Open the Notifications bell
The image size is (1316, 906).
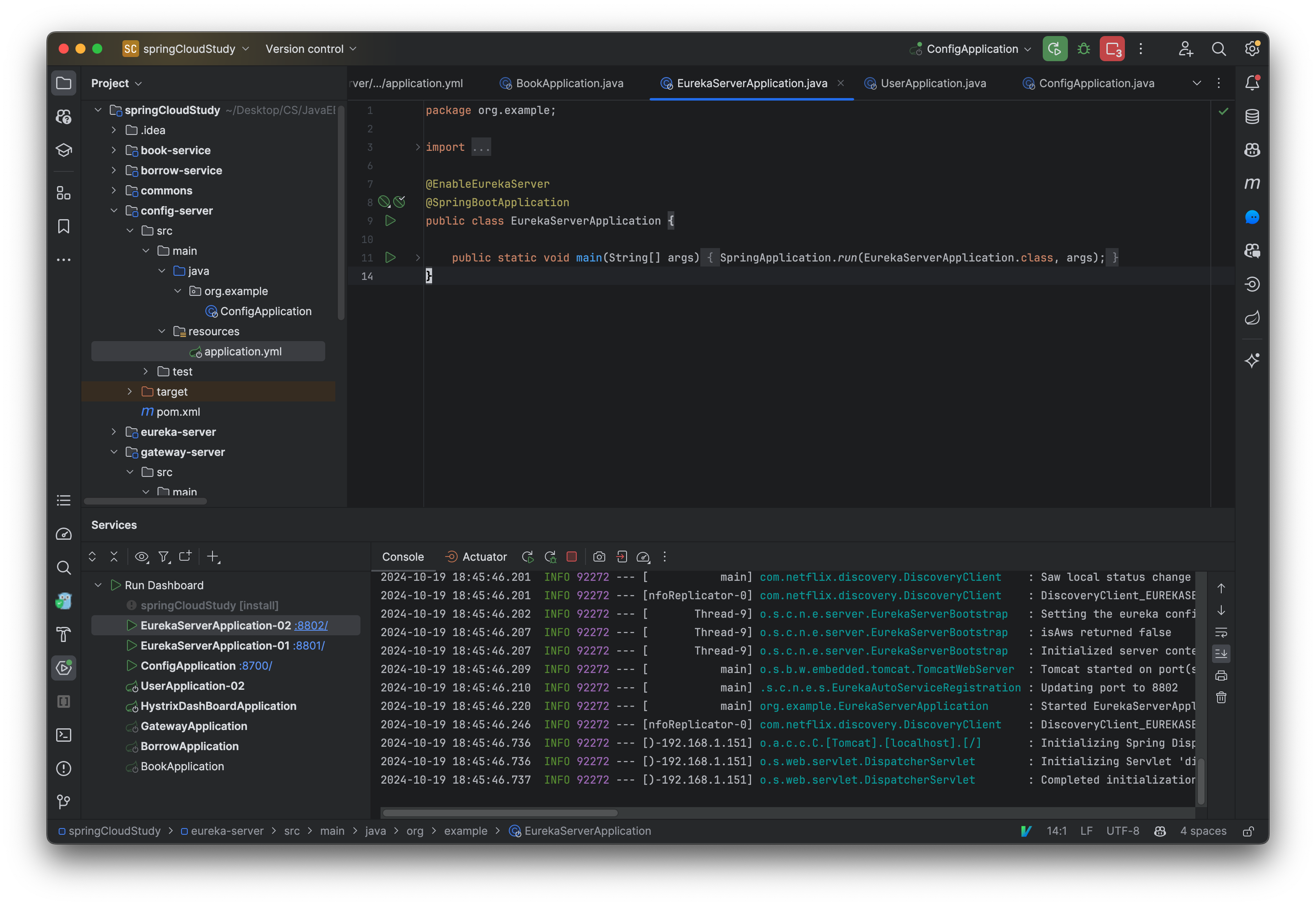pyautogui.click(x=1252, y=82)
